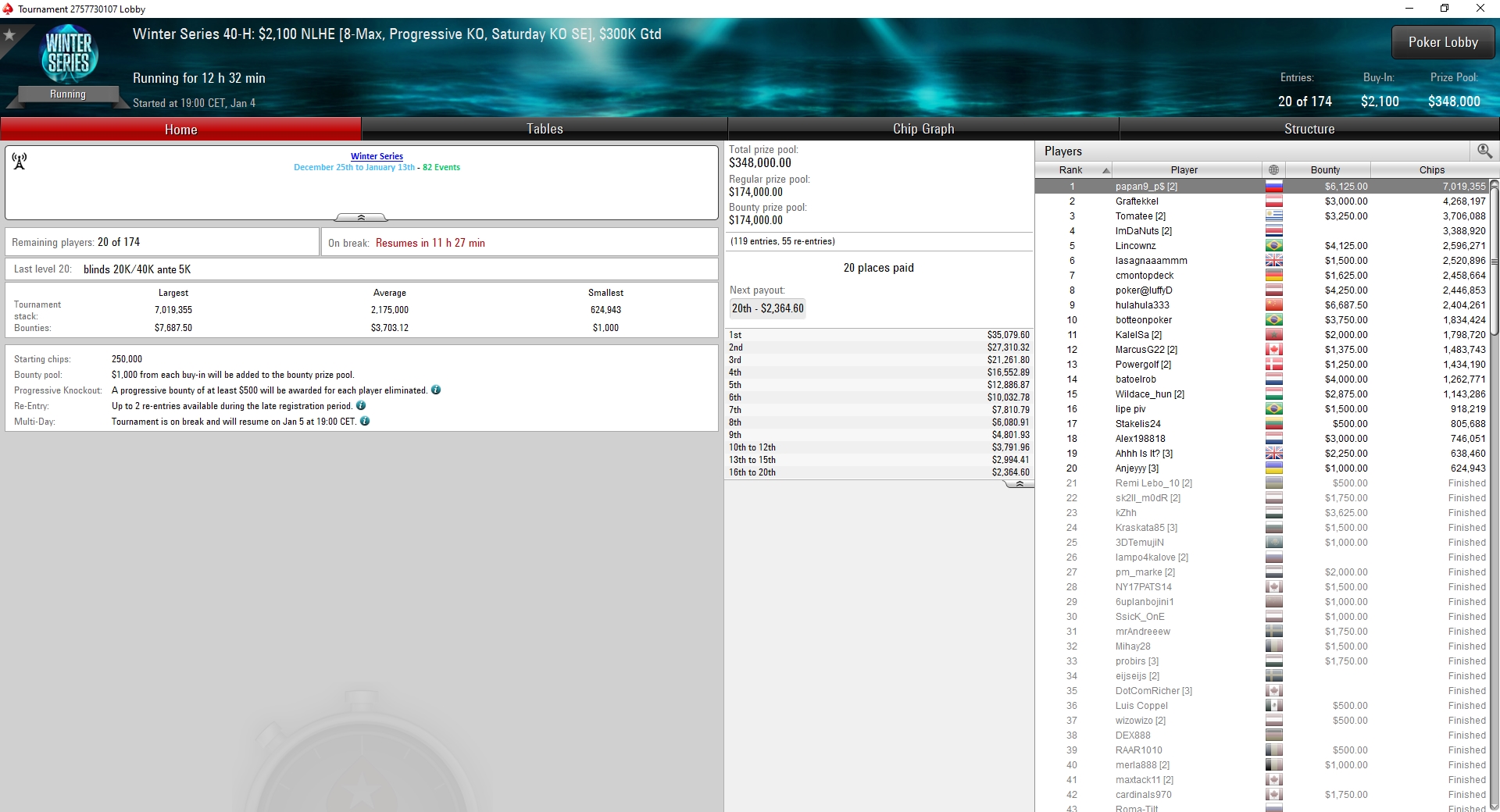Click the 16th to 20th payout row
Screen dimensions: 1500x812
point(879,472)
